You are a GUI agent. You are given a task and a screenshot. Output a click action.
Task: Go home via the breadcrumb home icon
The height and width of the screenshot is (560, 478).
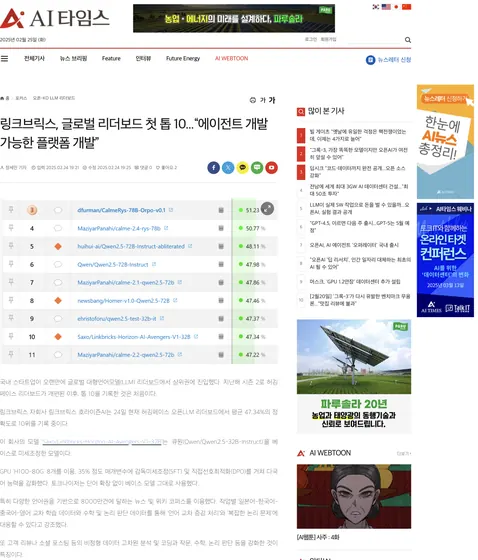[x=3, y=98]
